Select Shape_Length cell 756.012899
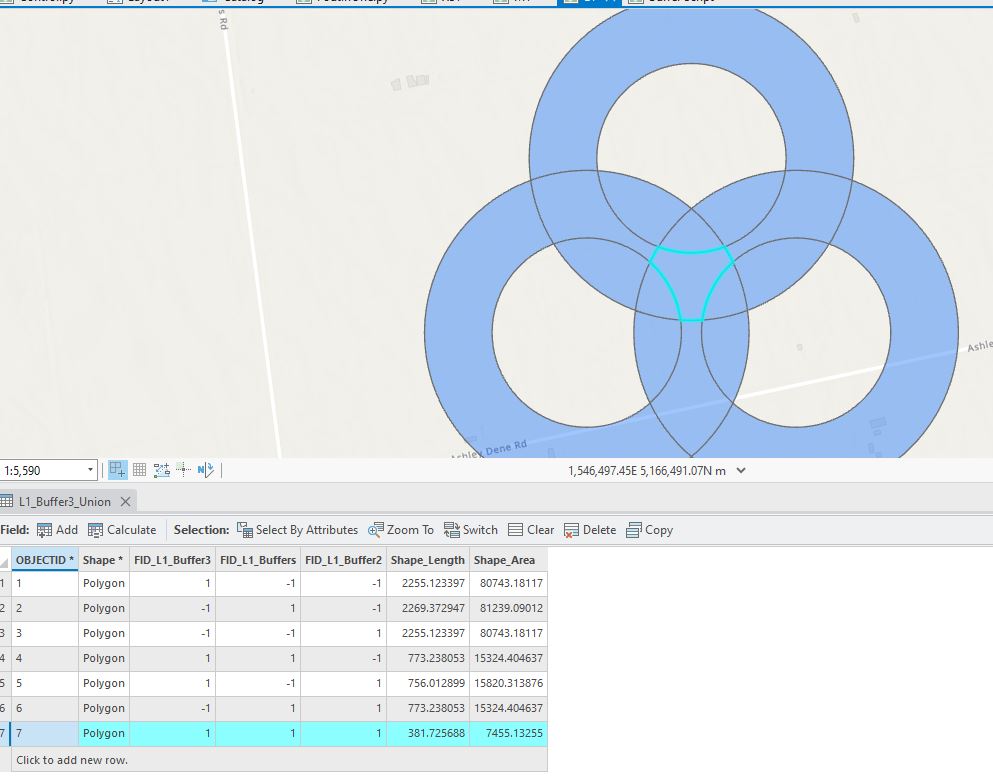 [427, 684]
